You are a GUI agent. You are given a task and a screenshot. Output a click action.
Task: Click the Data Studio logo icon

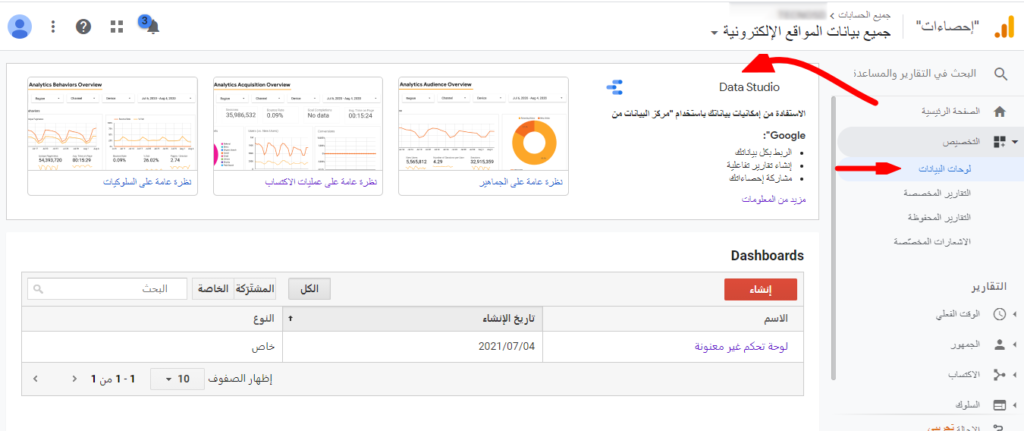pos(615,87)
